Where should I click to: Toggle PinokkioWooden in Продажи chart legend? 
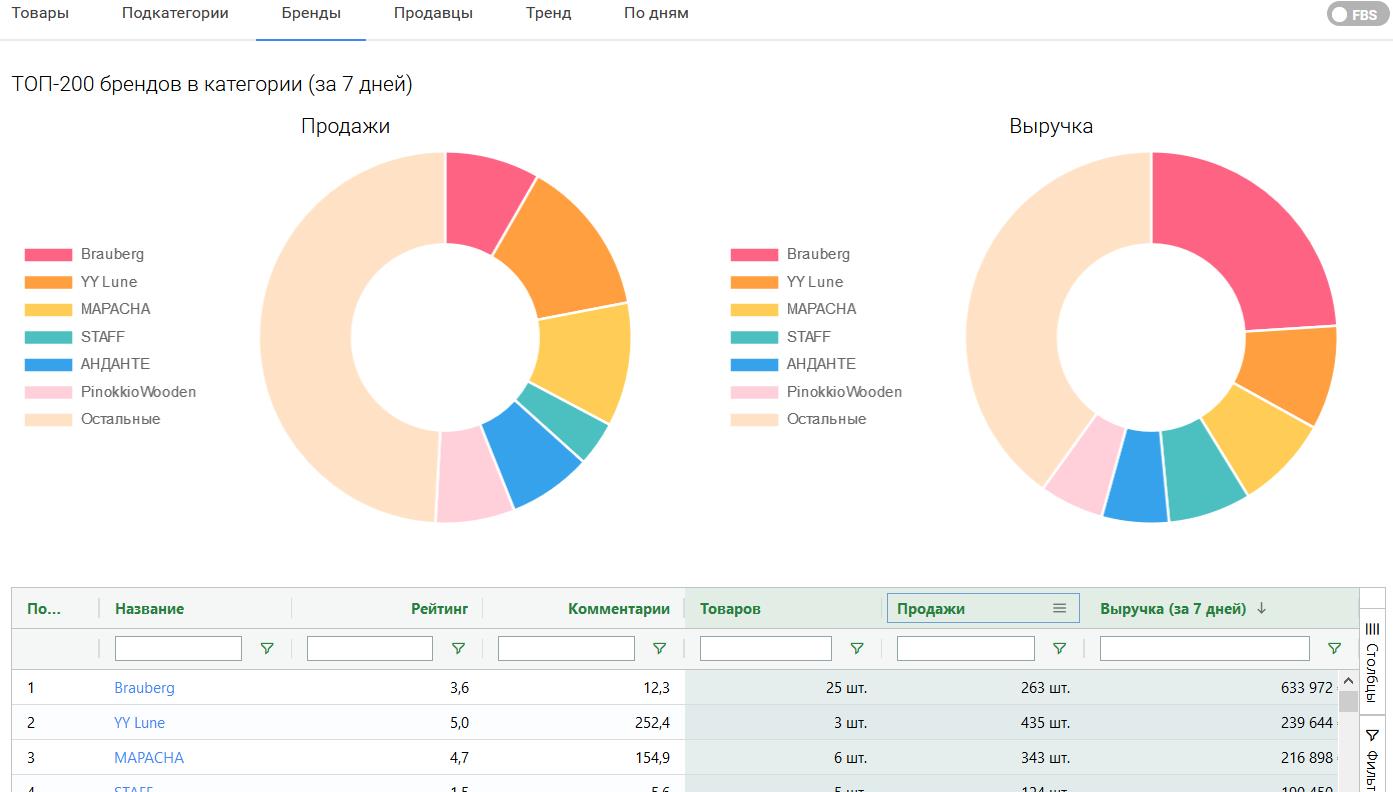110,392
